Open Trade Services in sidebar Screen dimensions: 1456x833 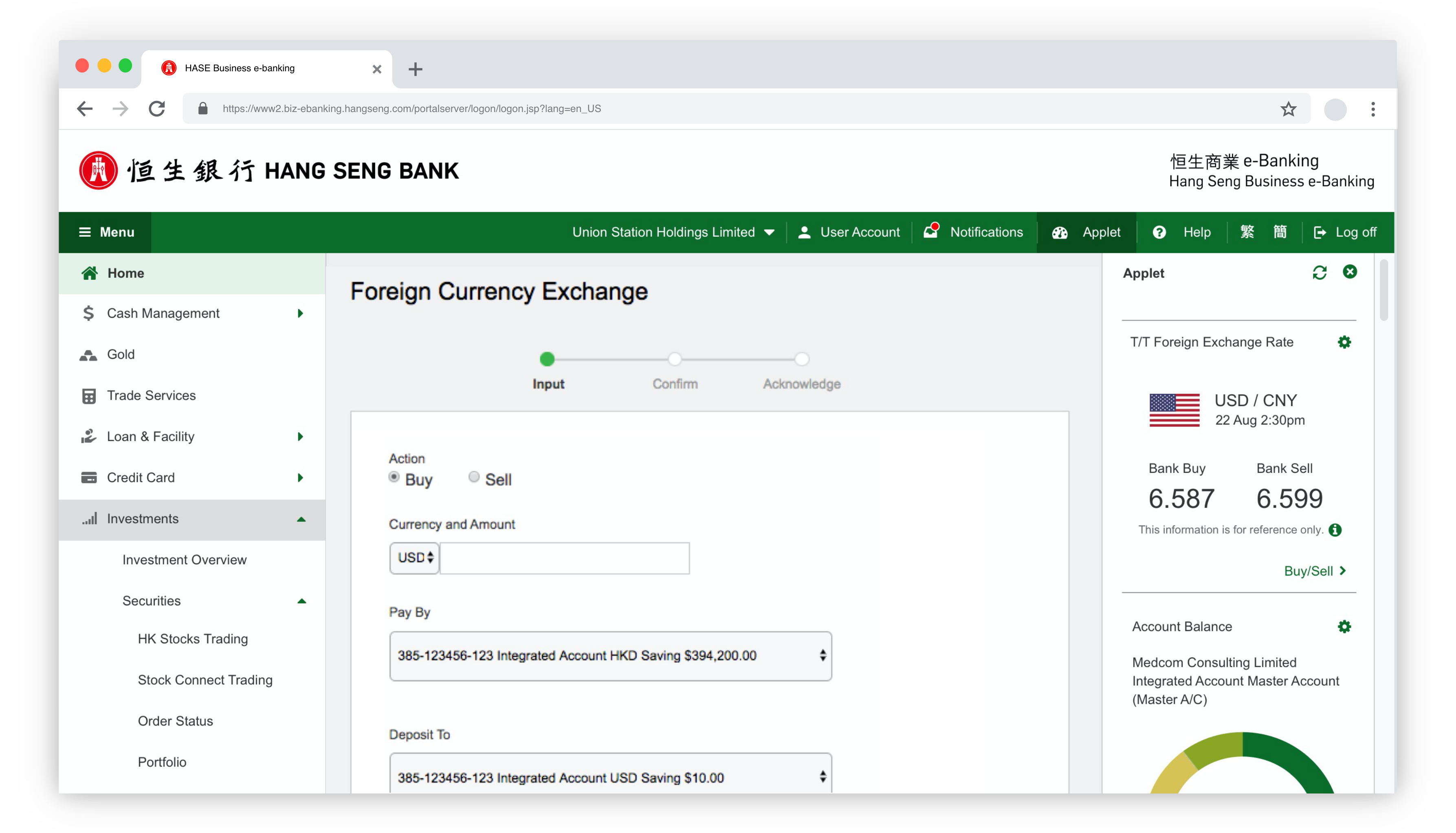click(192, 396)
